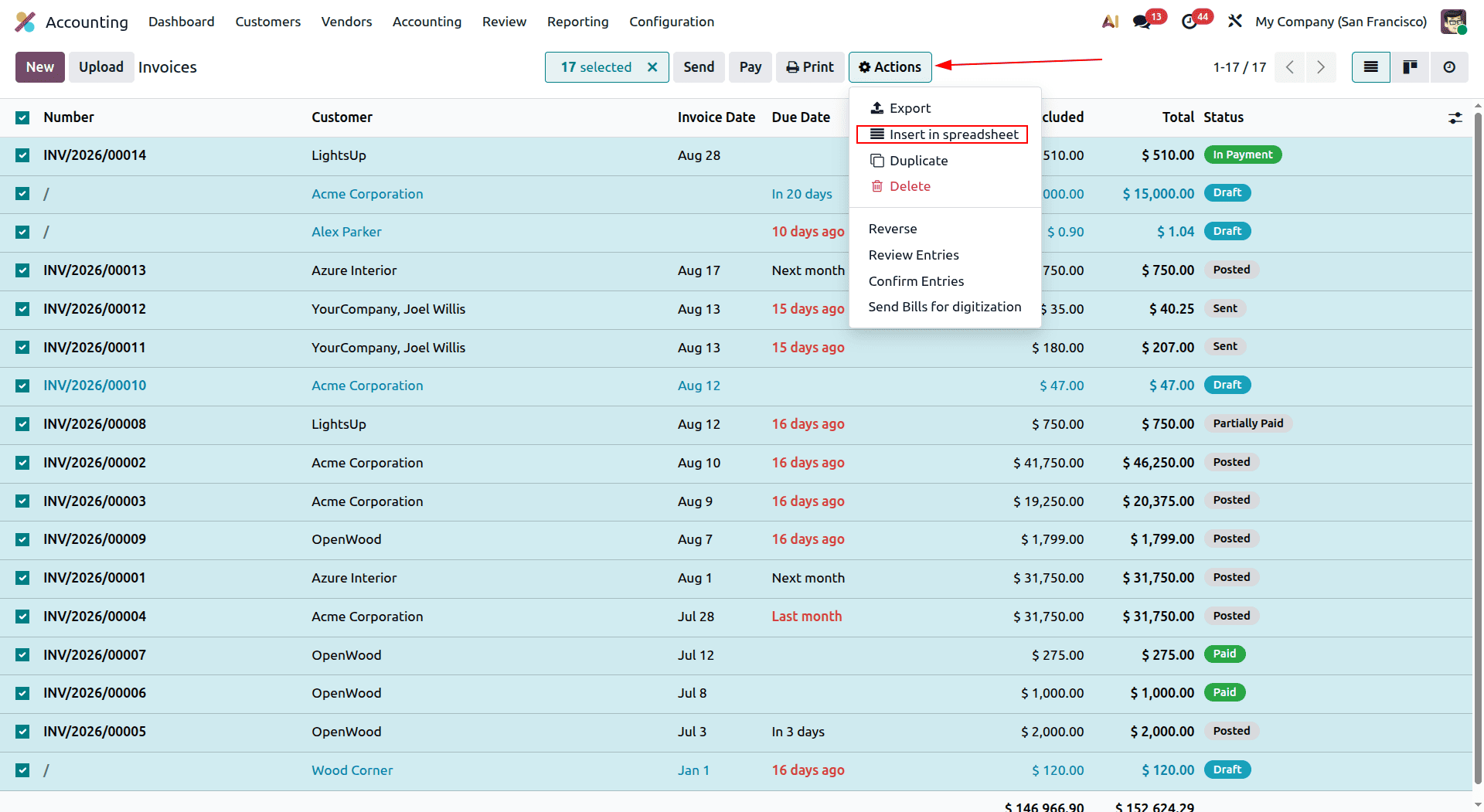Image resolution: width=1484 pixels, height=812 pixels.
Task: Go to next page arrow
Action: point(1321,67)
